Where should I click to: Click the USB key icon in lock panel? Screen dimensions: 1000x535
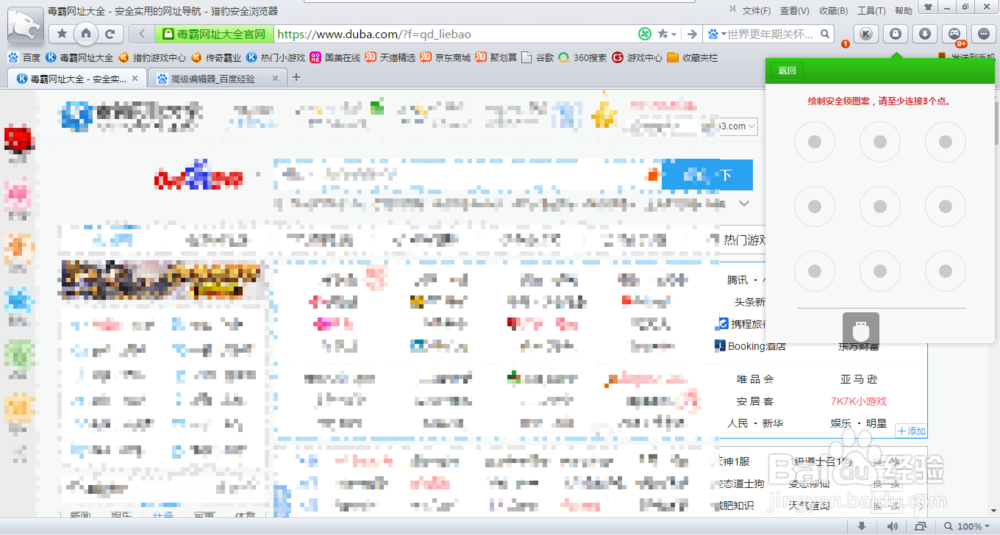click(x=861, y=330)
